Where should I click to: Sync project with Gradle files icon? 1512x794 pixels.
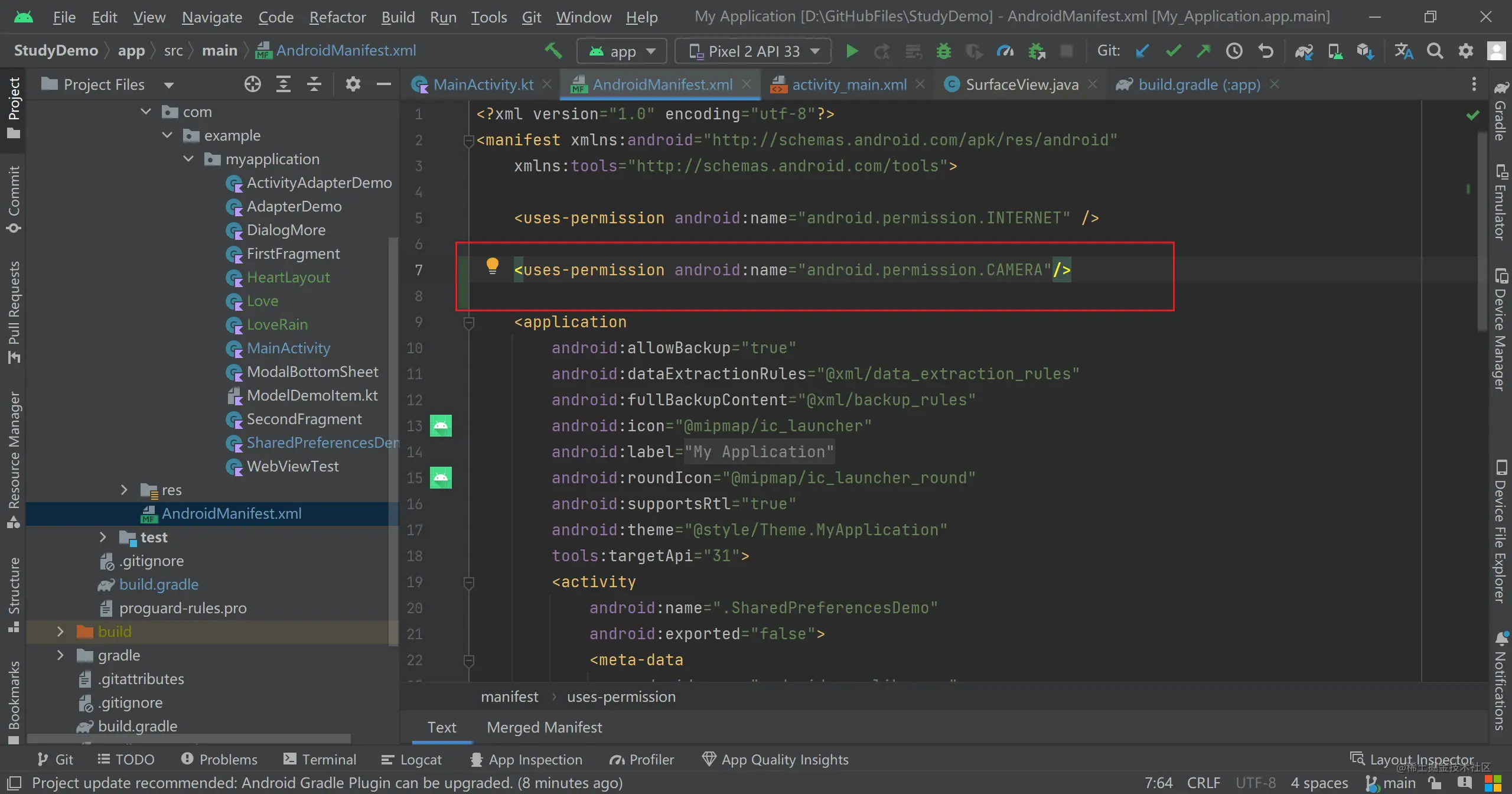1304,51
